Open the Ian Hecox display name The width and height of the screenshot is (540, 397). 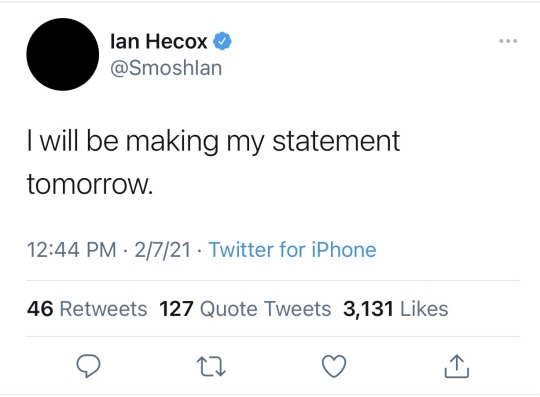[159, 41]
